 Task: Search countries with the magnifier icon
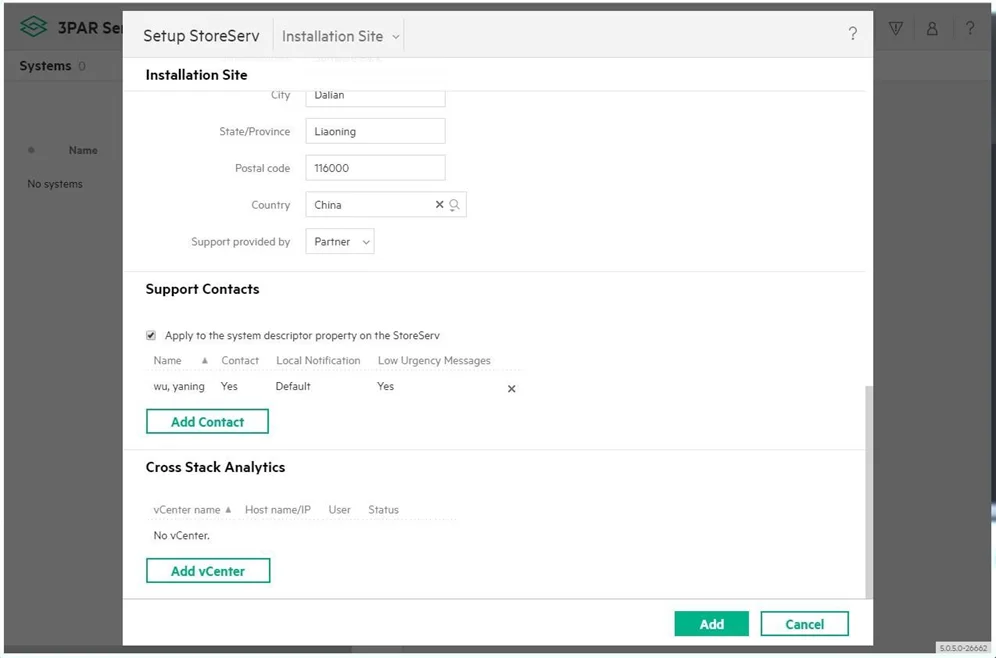click(x=454, y=205)
